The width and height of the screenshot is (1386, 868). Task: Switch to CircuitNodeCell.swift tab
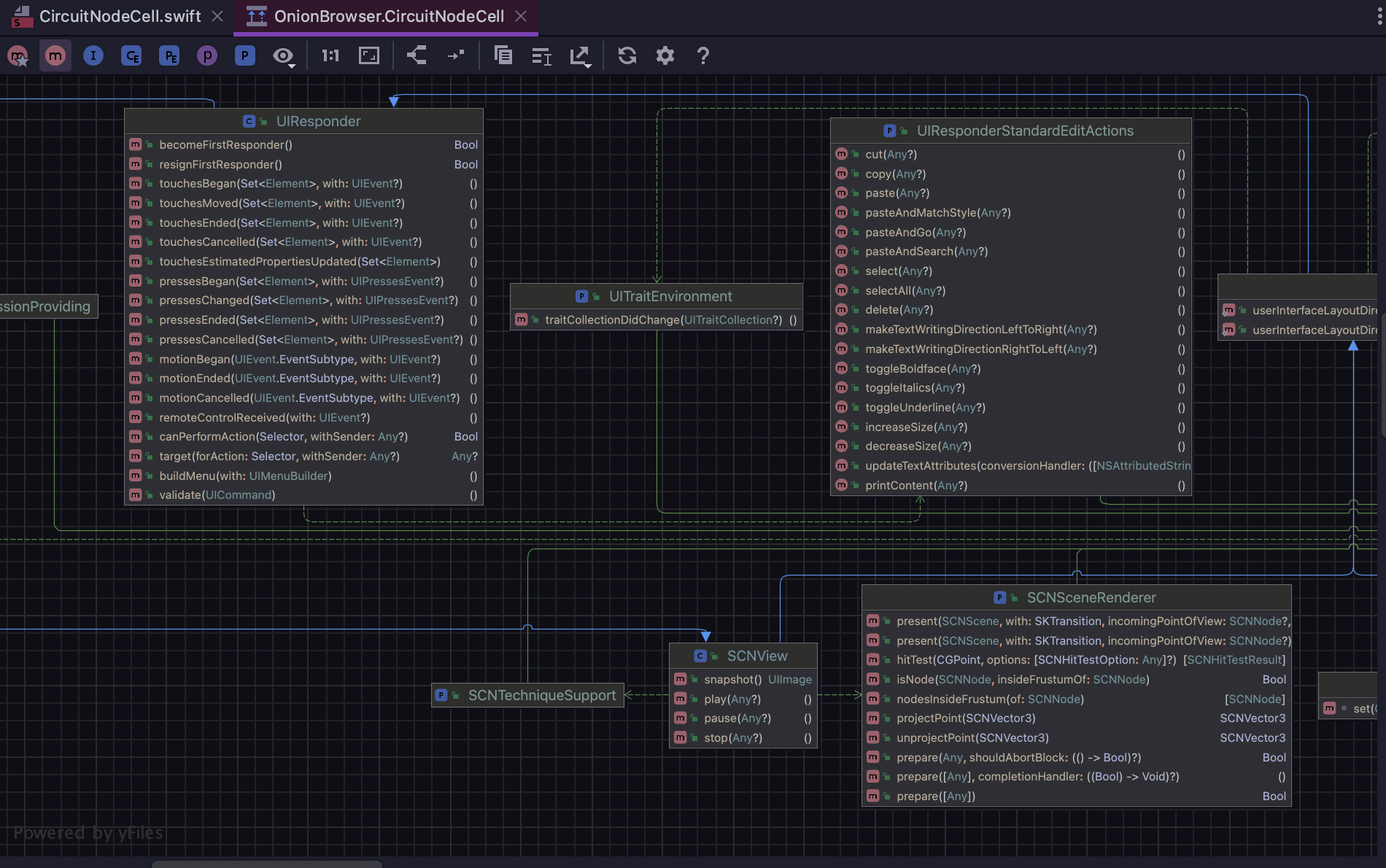click(x=120, y=16)
